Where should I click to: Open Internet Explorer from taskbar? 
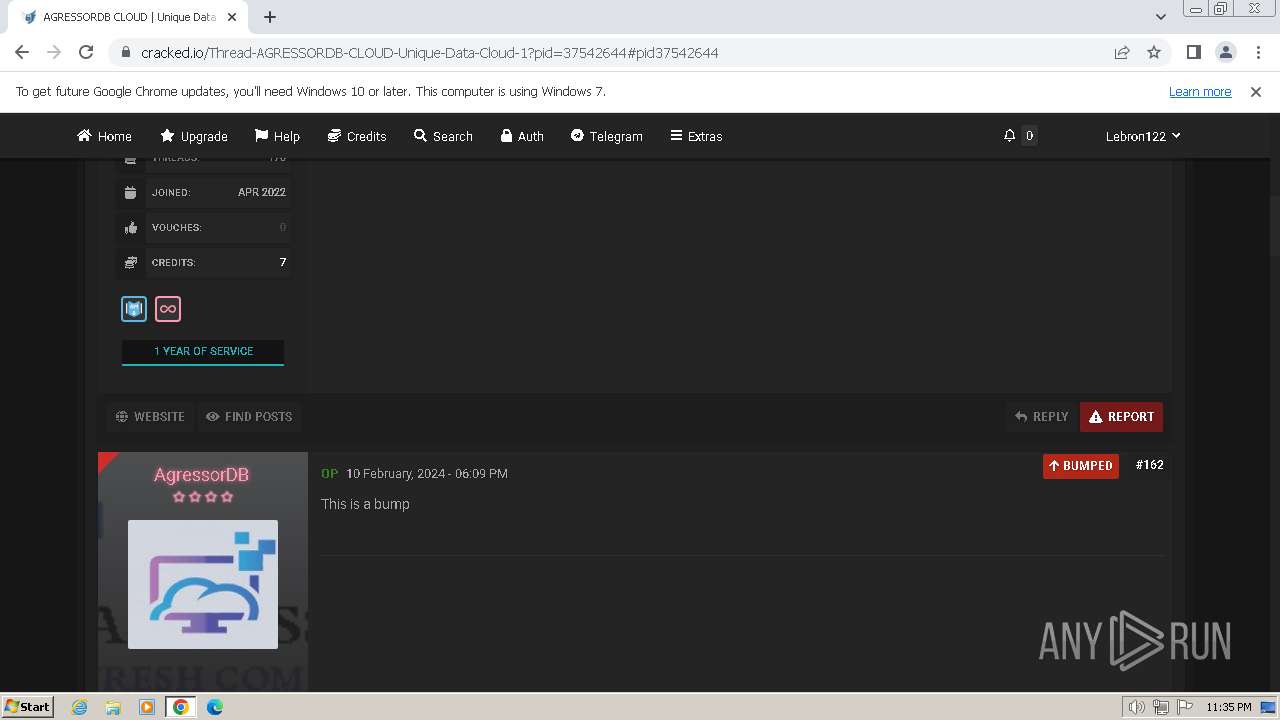point(80,707)
